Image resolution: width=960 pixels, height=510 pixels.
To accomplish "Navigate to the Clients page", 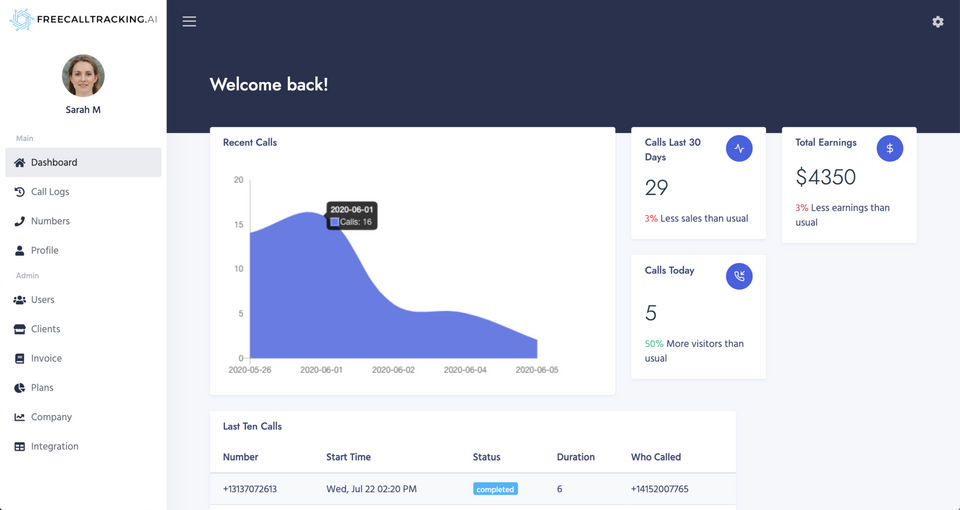I will tap(83, 329).
